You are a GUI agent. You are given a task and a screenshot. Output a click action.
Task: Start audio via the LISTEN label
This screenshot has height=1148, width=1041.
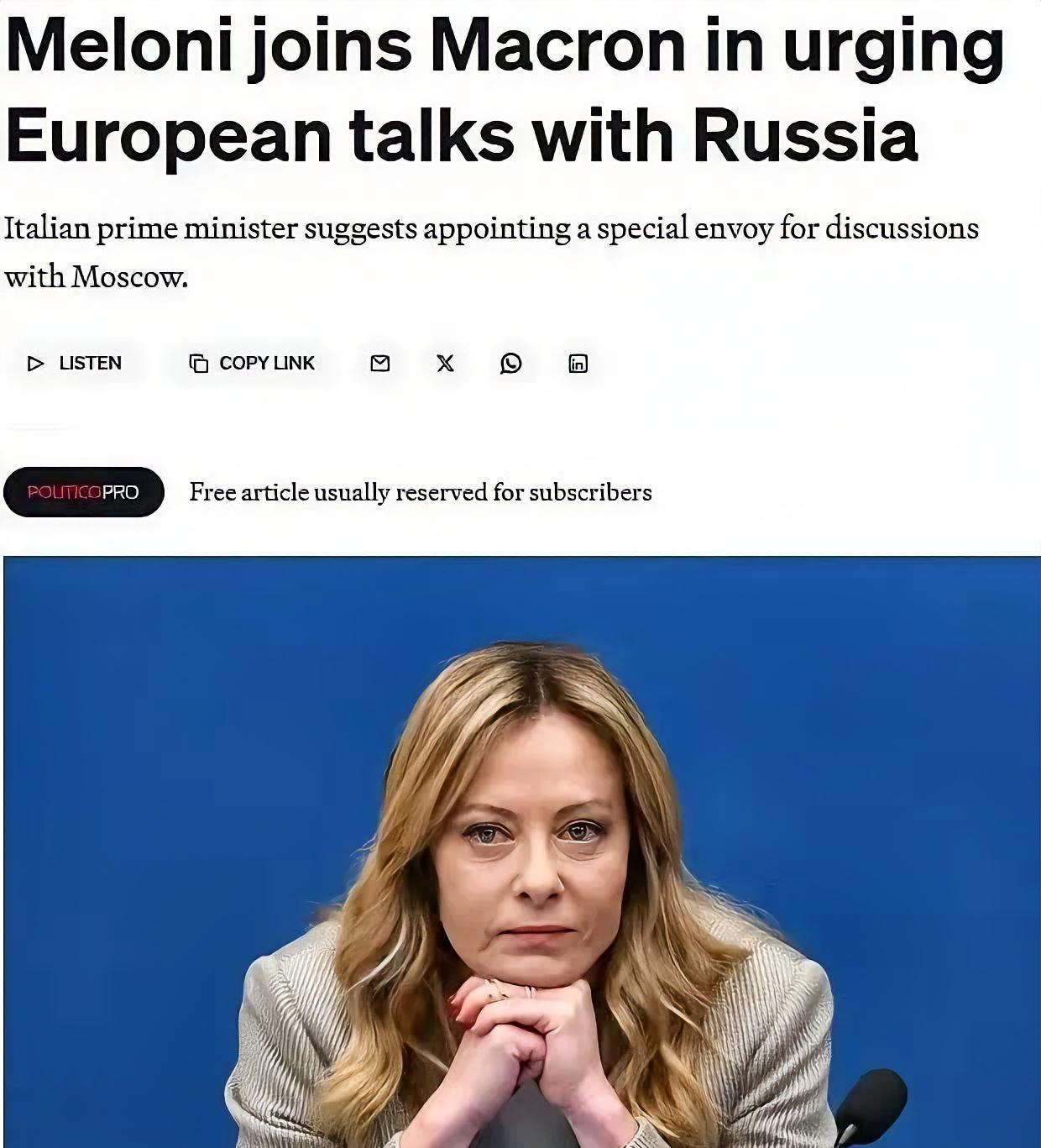pos(90,363)
